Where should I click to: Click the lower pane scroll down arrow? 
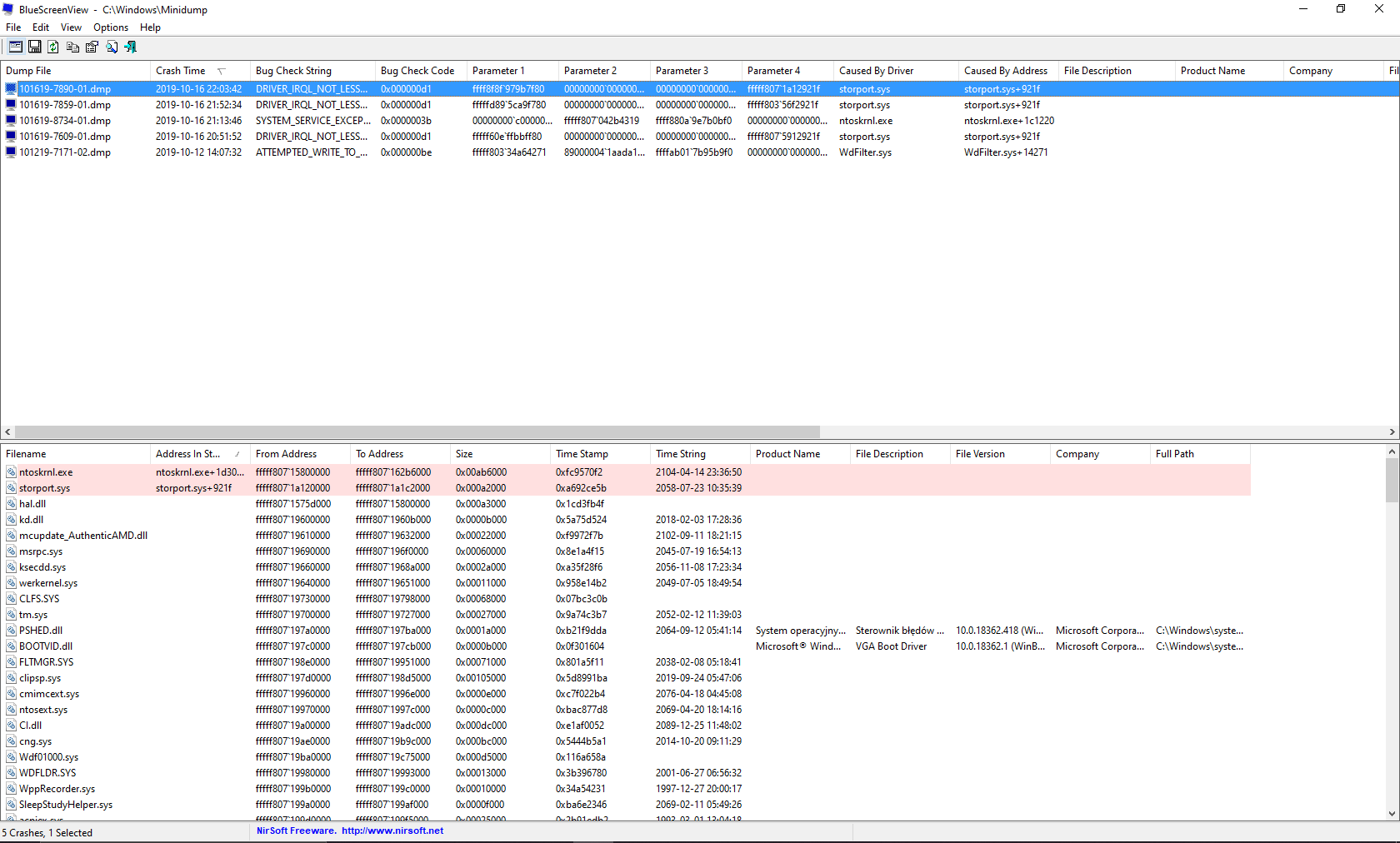tap(1392, 814)
